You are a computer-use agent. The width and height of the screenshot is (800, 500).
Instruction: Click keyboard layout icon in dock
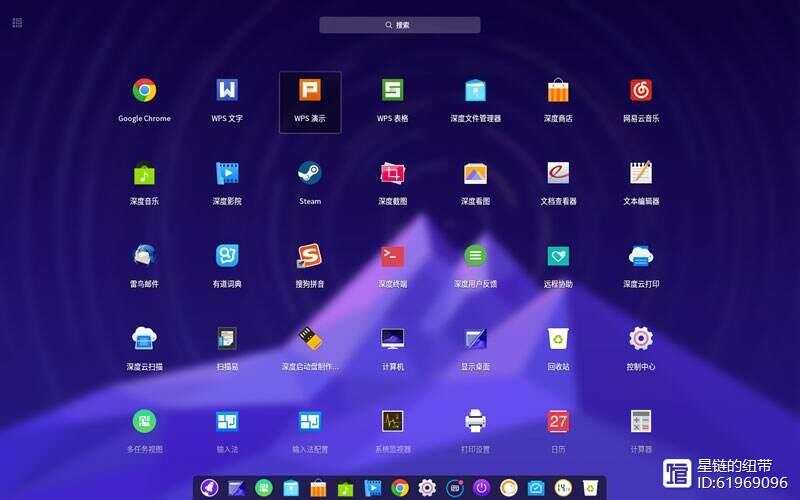[x=455, y=488]
